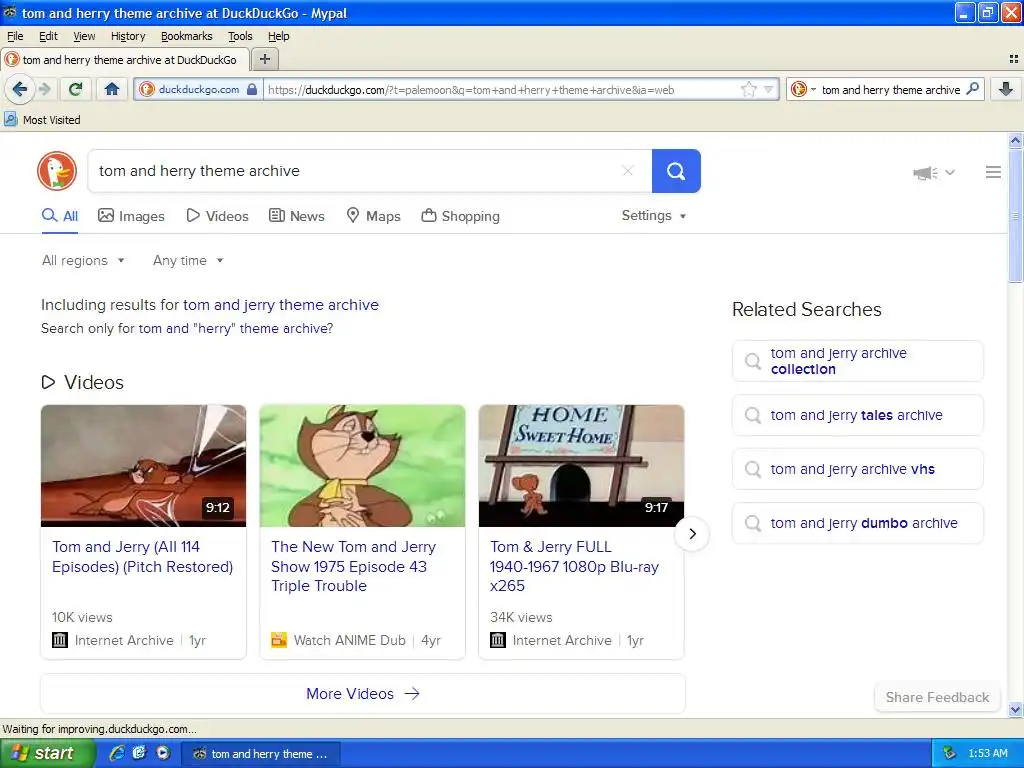
Task: Expand the Any time filter
Action: [188, 261]
